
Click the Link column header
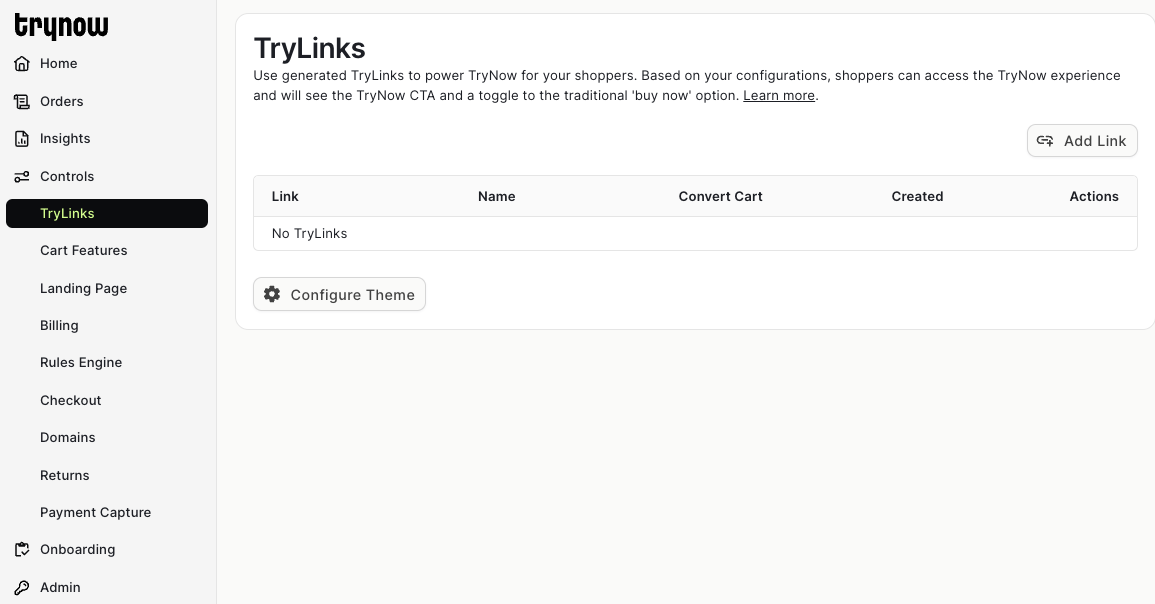pos(285,197)
